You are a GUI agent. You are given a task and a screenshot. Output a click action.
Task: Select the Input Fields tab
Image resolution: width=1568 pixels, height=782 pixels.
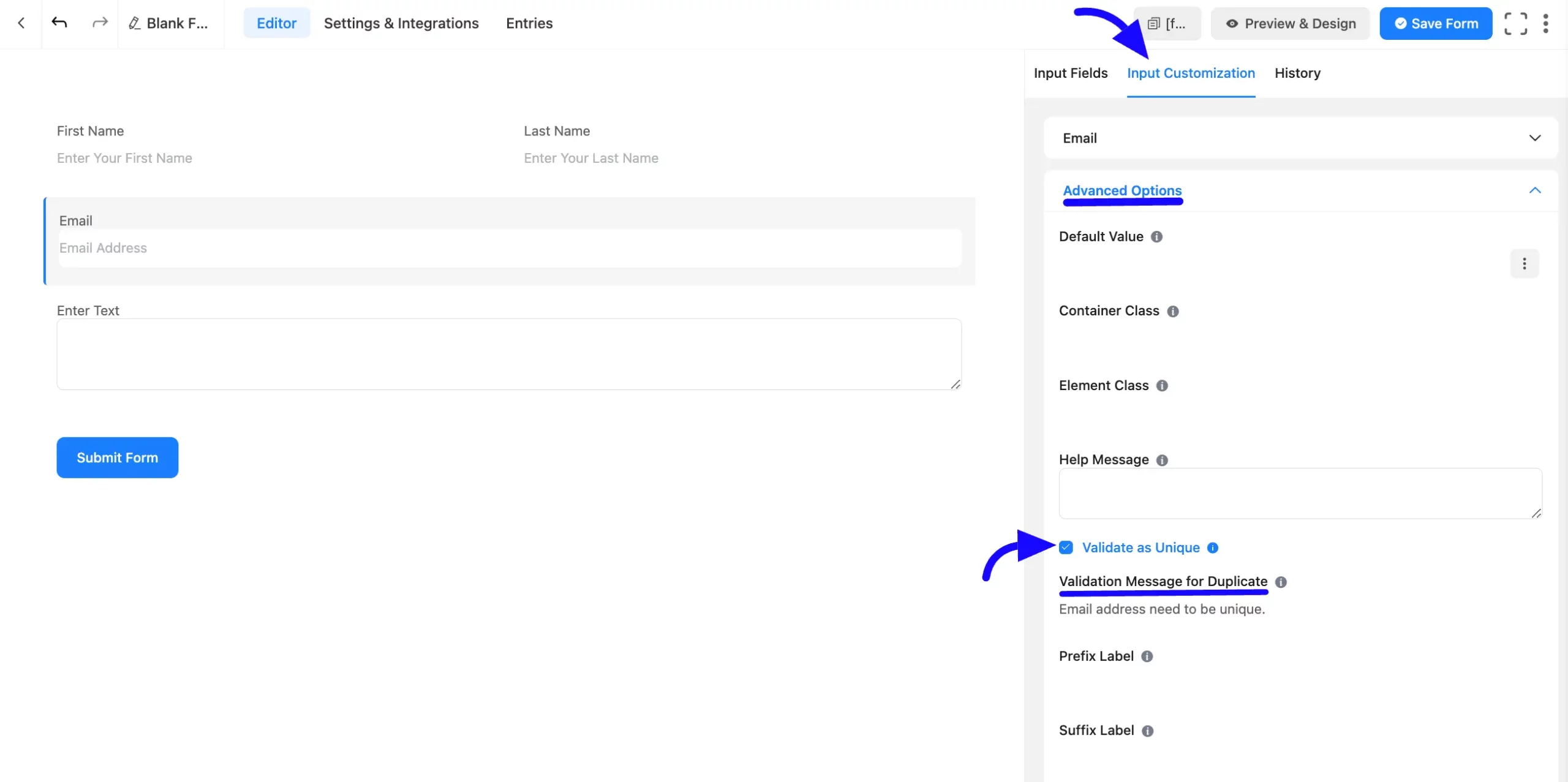pos(1070,73)
